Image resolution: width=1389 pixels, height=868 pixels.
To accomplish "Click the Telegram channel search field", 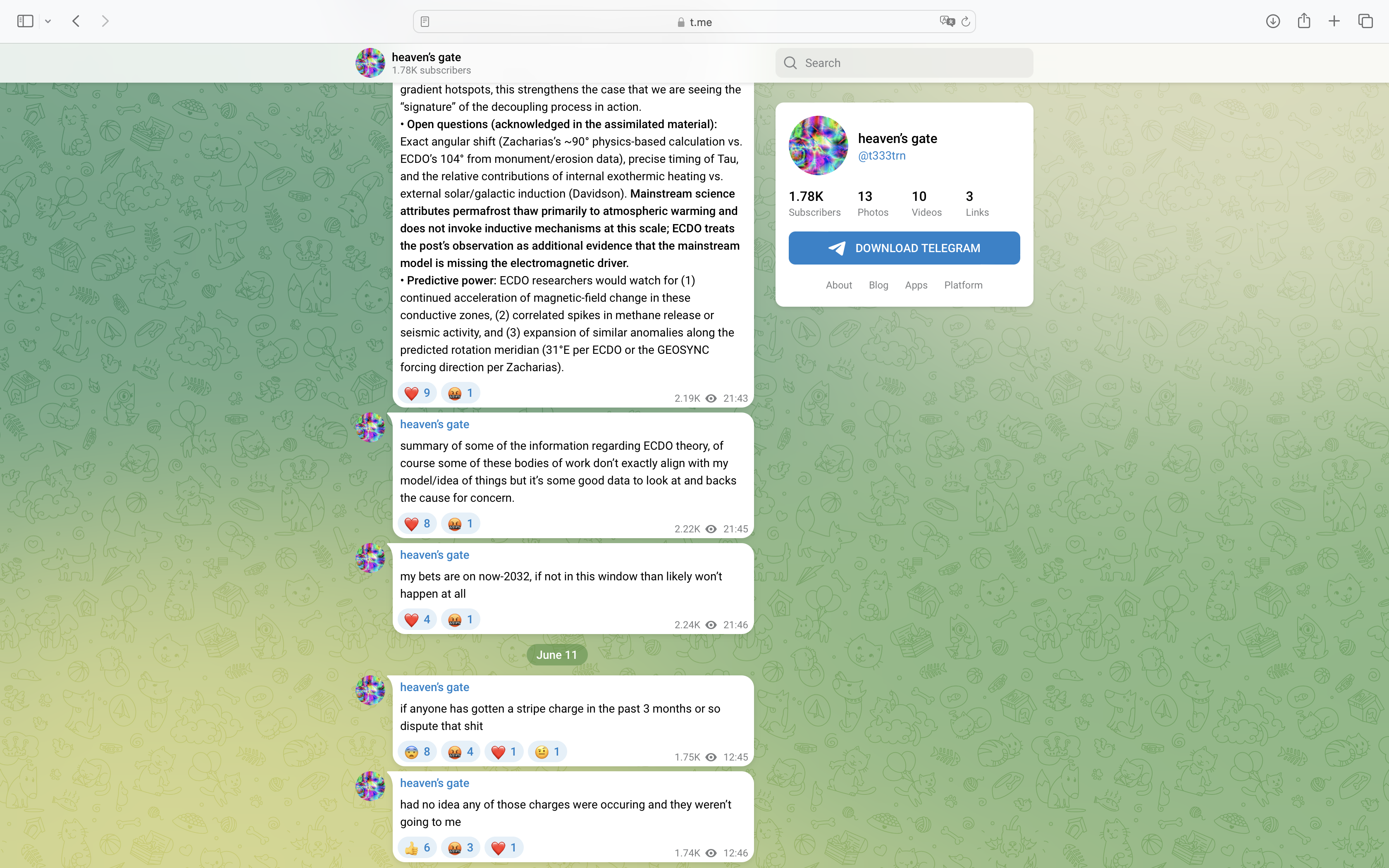I will [x=904, y=63].
